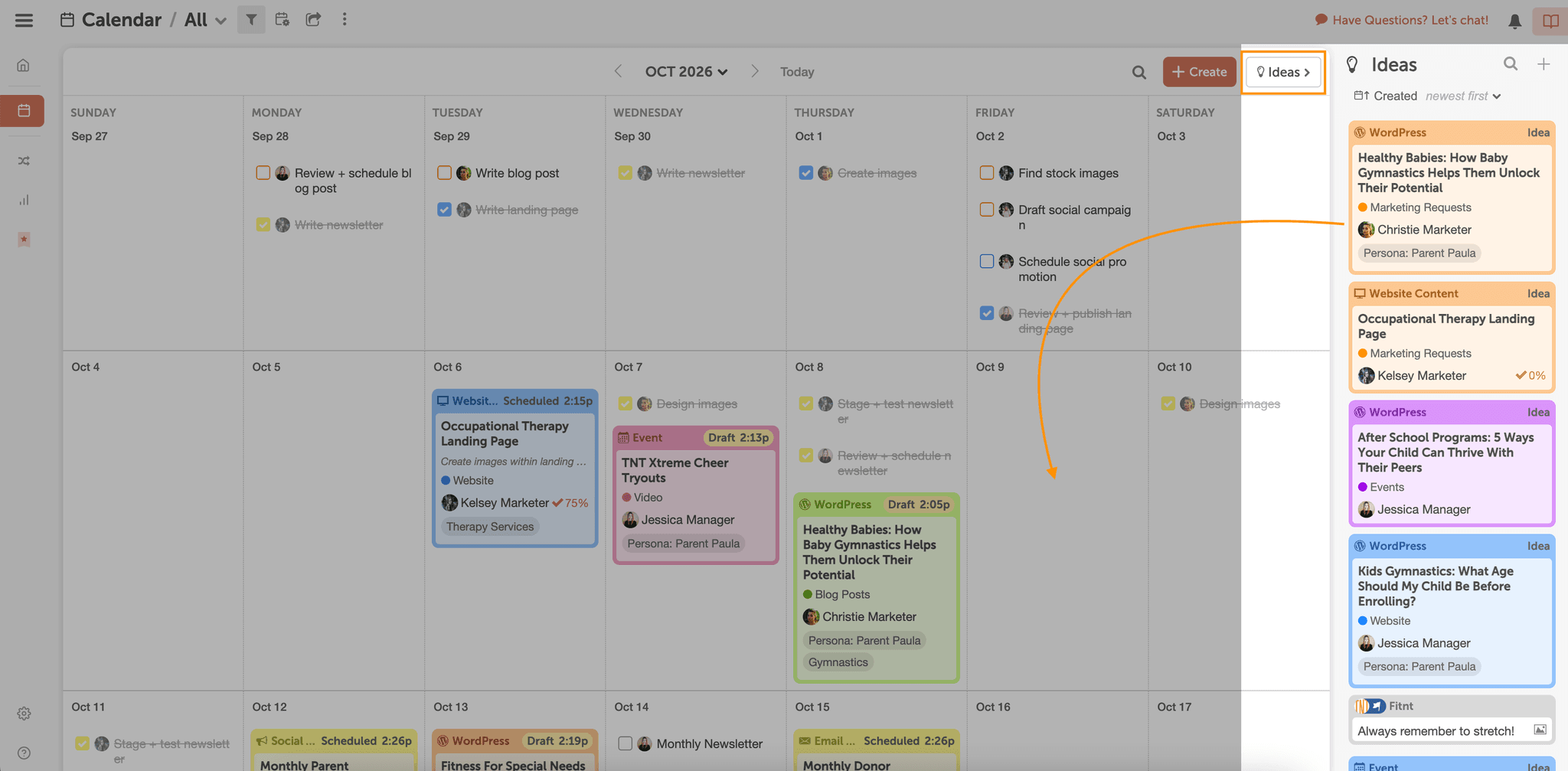The height and width of the screenshot is (771, 1568).
Task: Click the Create button
Action: pyautogui.click(x=1199, y=71)
